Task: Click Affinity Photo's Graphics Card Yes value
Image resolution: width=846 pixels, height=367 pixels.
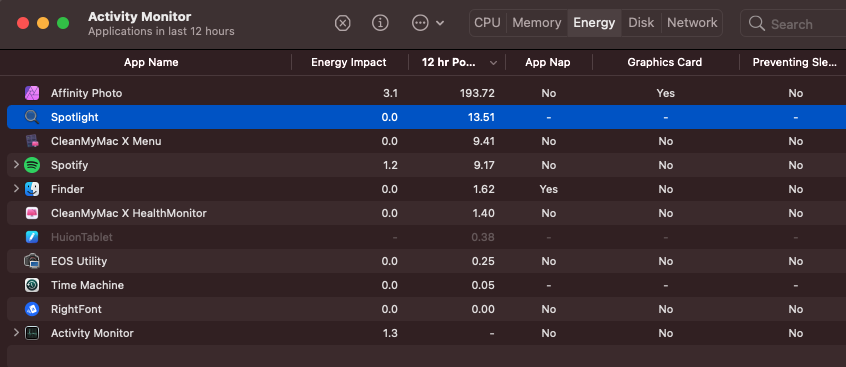Action: click(x=665, y=93)
